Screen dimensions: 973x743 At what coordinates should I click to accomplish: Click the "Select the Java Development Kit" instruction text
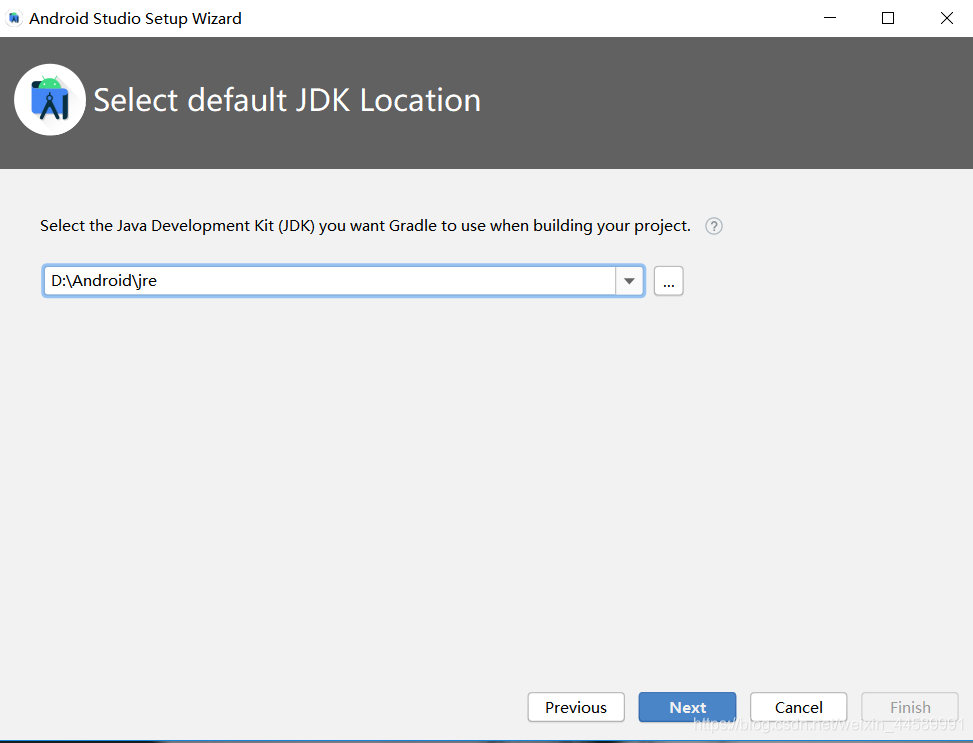pos(365,226)
